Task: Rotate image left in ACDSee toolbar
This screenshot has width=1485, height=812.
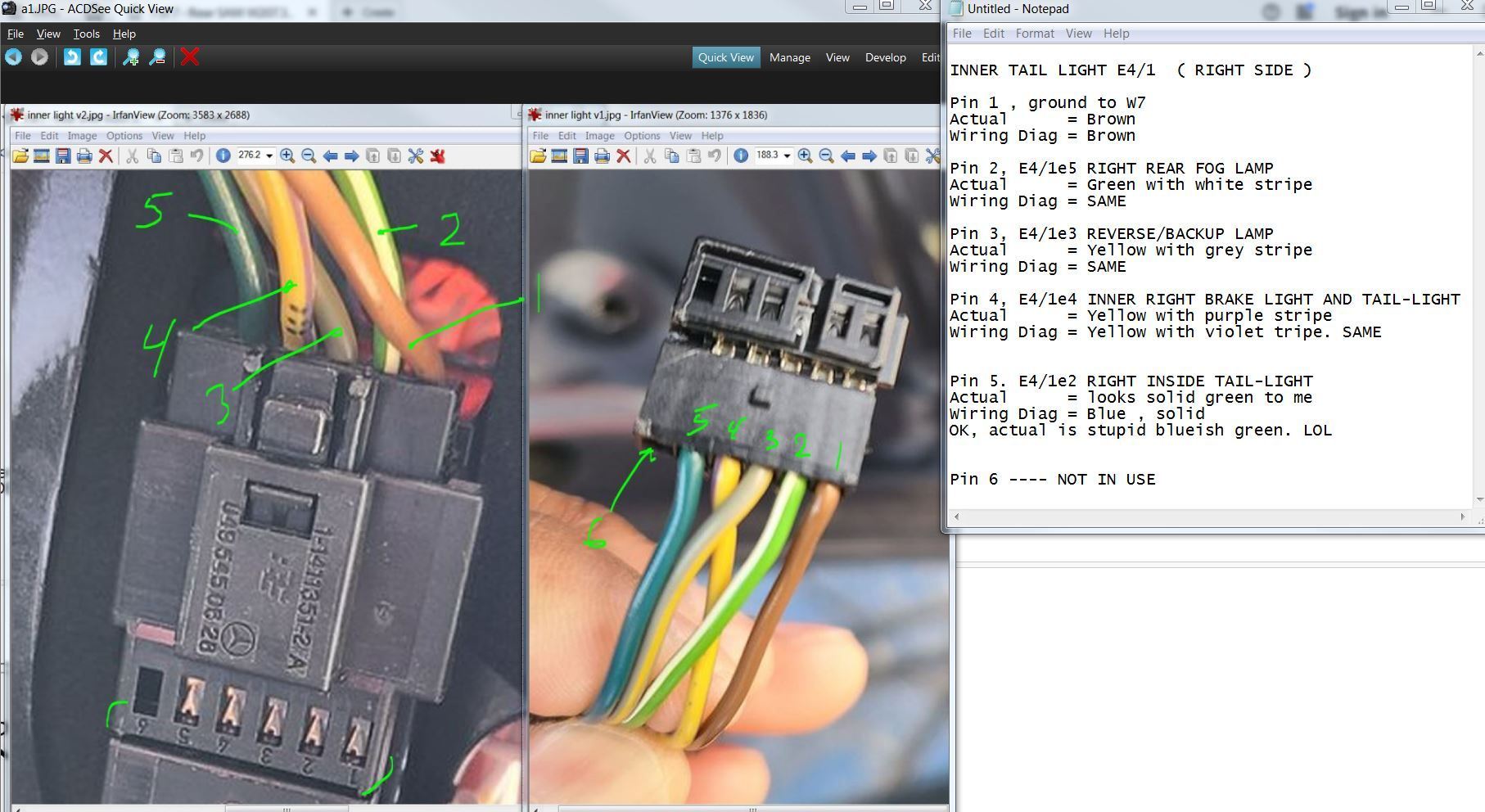Action: coord(72,56)
